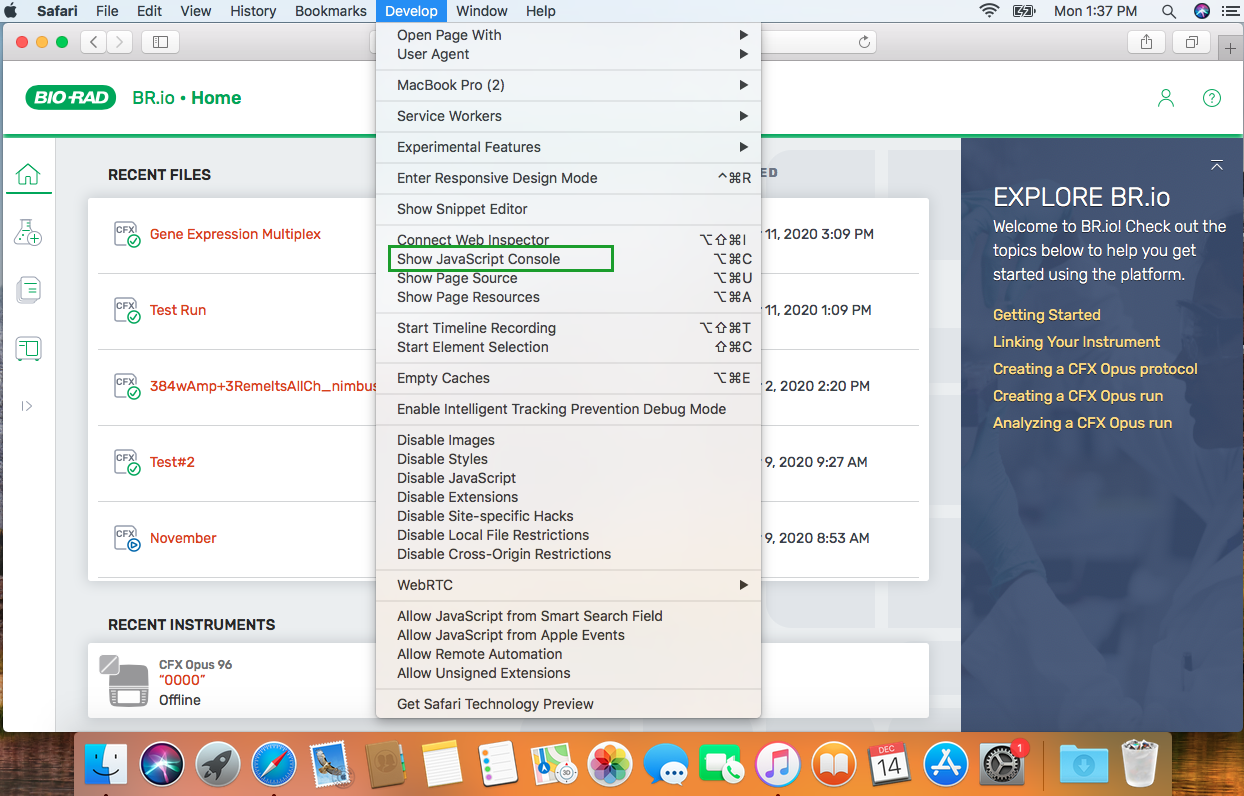1244x796 pixels.
Task: Expand the sidebar with arrow icon
Action: click(x=27, y=406)
